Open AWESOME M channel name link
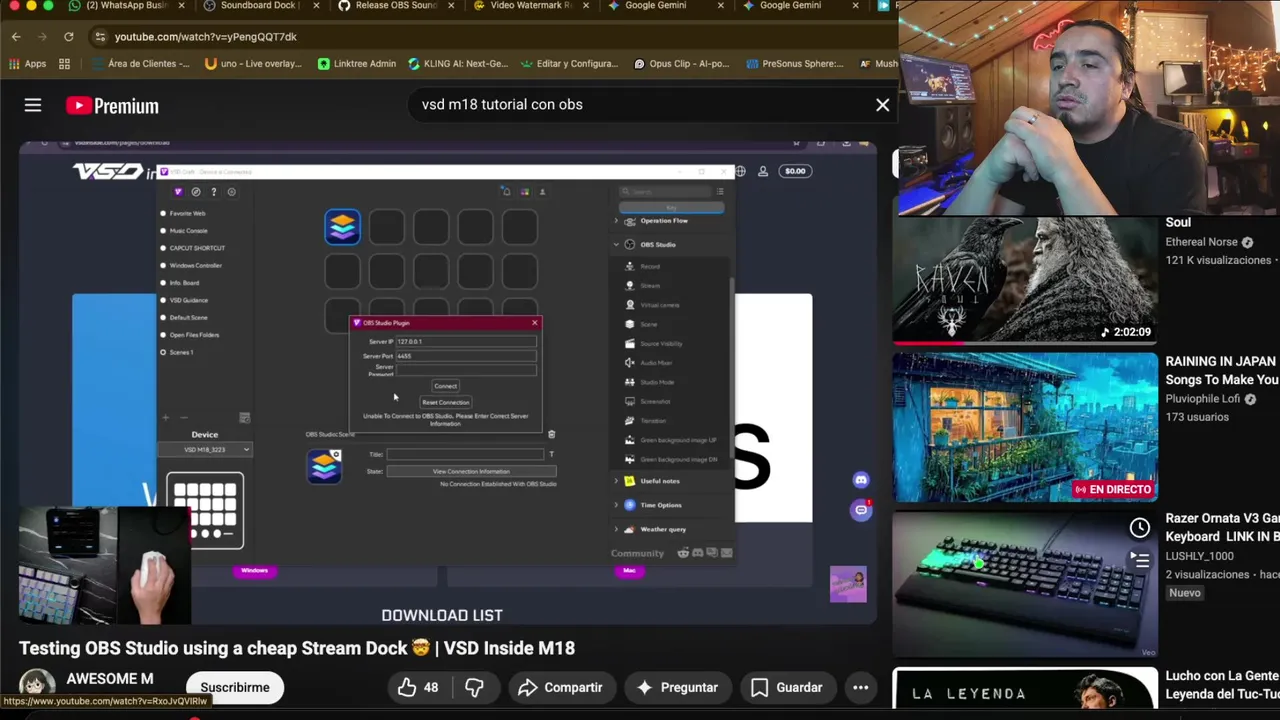Image resolution: width=1280 pixels, height=720 pixels. coord(110,679)
